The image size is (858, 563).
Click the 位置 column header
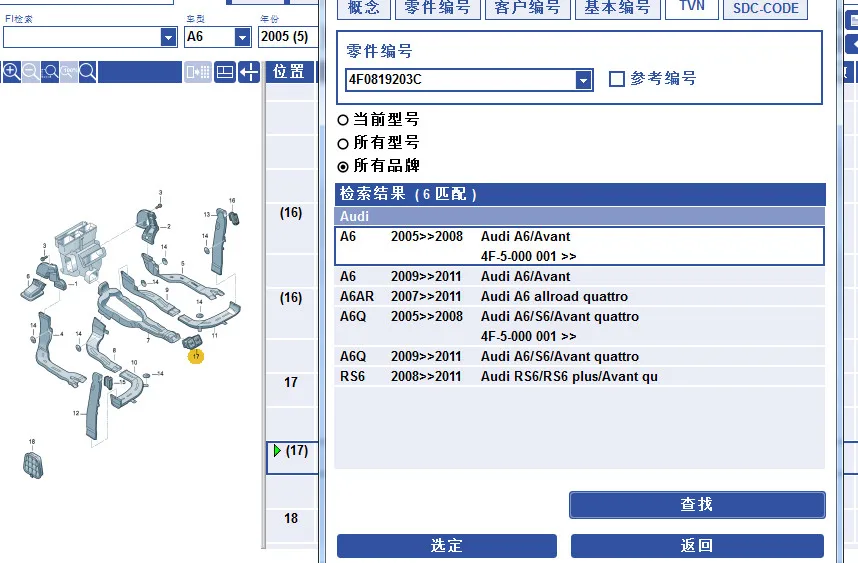pyautogui.click(x=289, y=72)
